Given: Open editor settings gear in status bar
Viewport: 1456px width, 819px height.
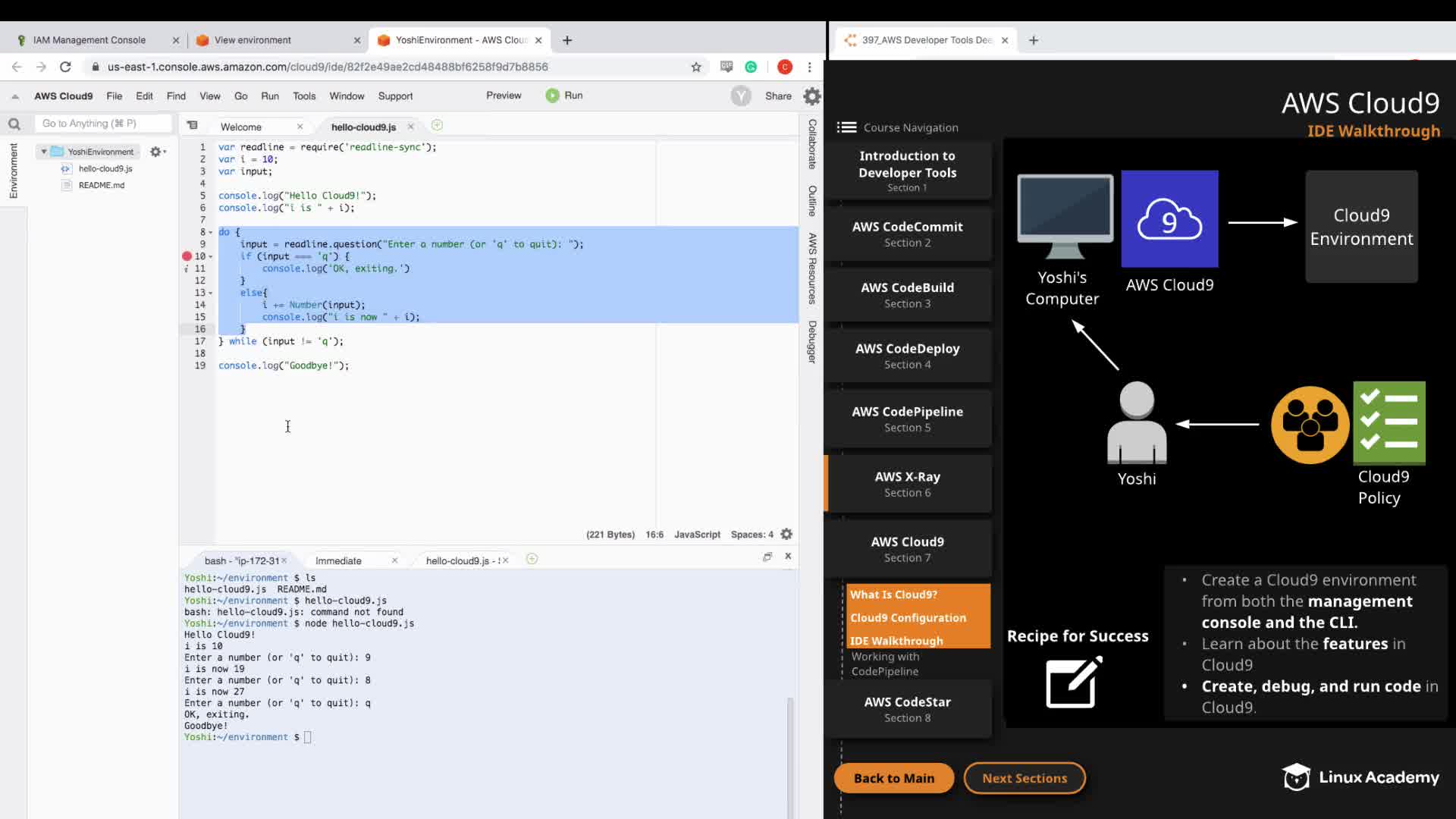Looking at the screenshot, I should pos(786,535).
